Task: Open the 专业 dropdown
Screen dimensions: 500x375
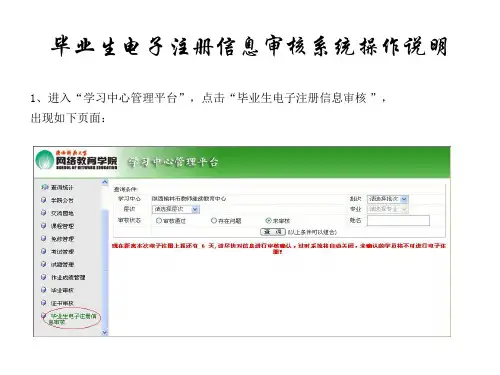Action: (x=388, y=209)
